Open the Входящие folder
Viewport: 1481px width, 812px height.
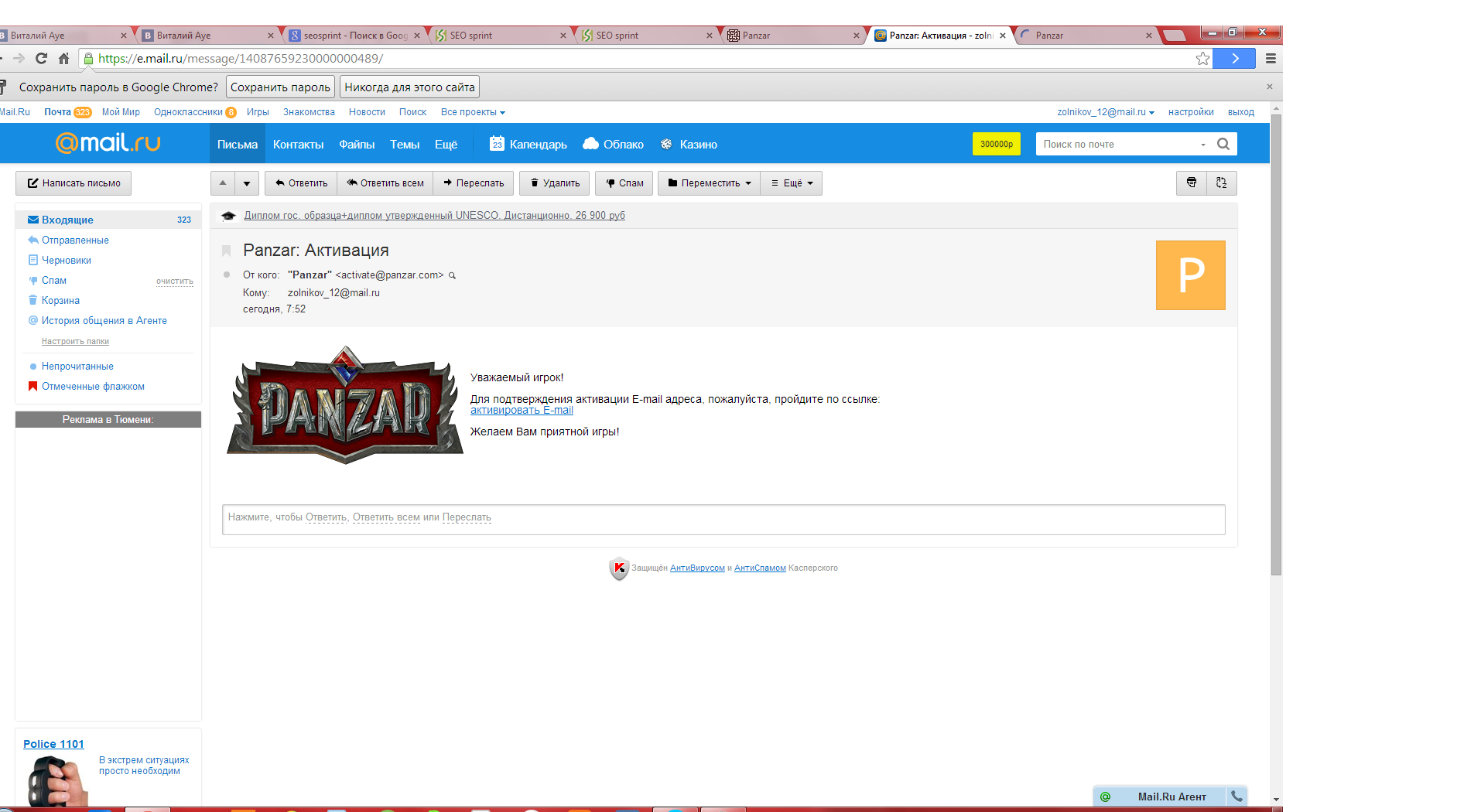point(108,220)
